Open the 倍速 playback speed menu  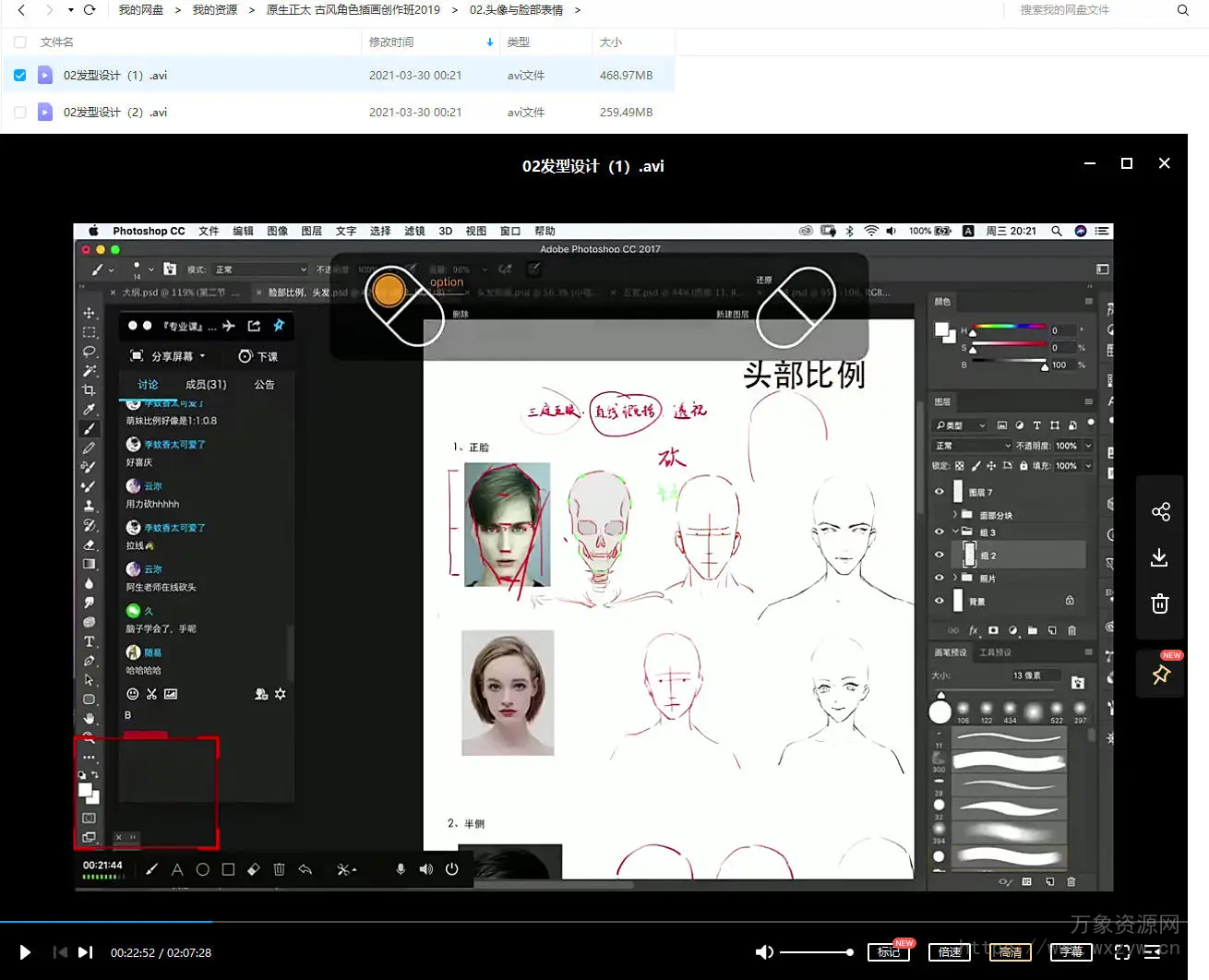pos(950,952)
